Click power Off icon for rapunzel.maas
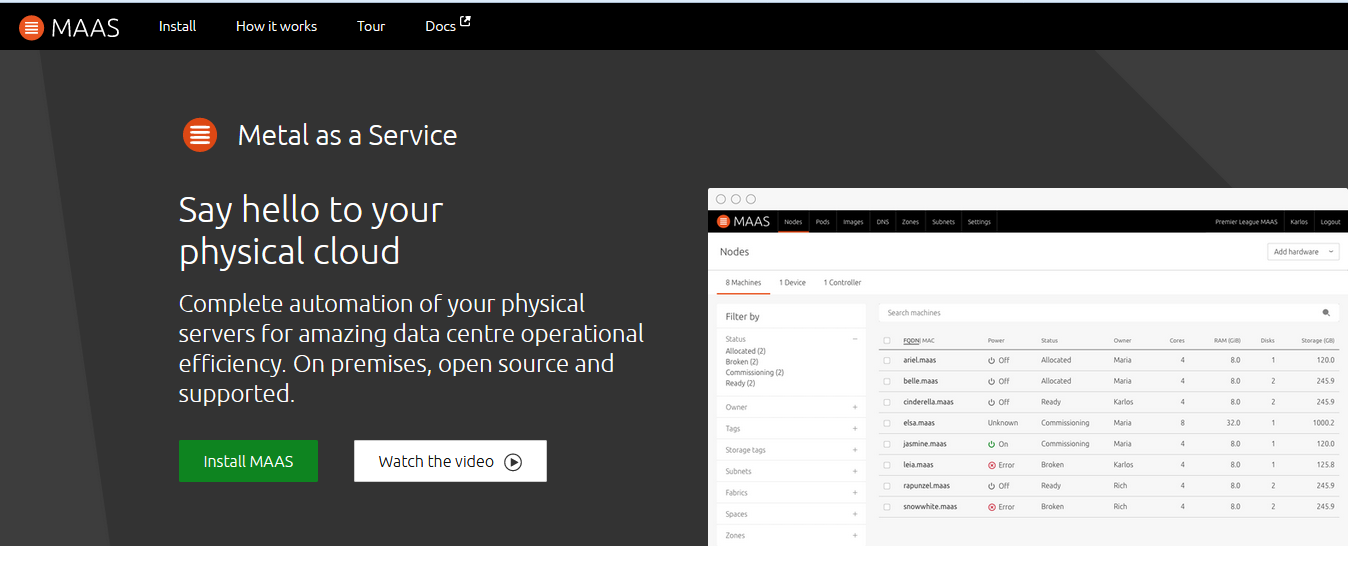Viewport: 1348px width, 572px height. click(x=991, y=486)
